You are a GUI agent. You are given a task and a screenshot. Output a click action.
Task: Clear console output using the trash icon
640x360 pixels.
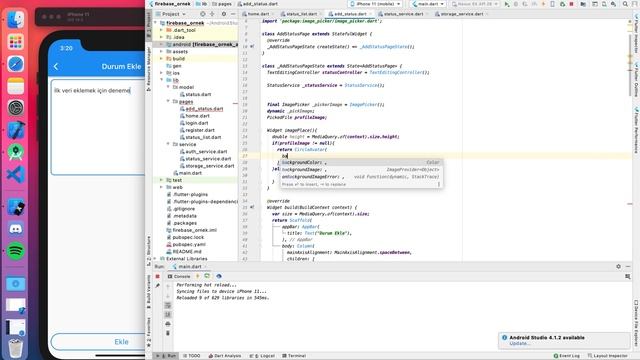(168, 333)
